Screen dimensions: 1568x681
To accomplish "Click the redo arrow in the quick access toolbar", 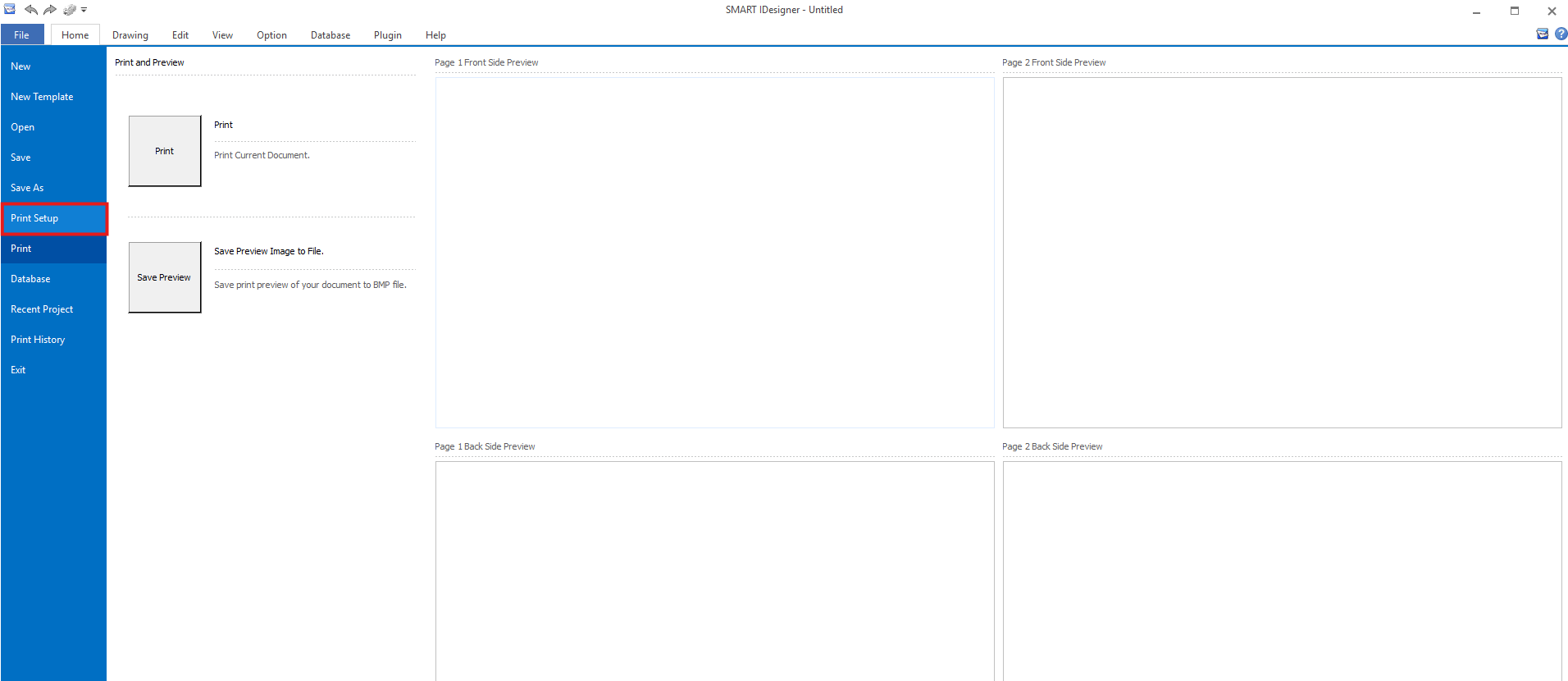I will point(50,10).
